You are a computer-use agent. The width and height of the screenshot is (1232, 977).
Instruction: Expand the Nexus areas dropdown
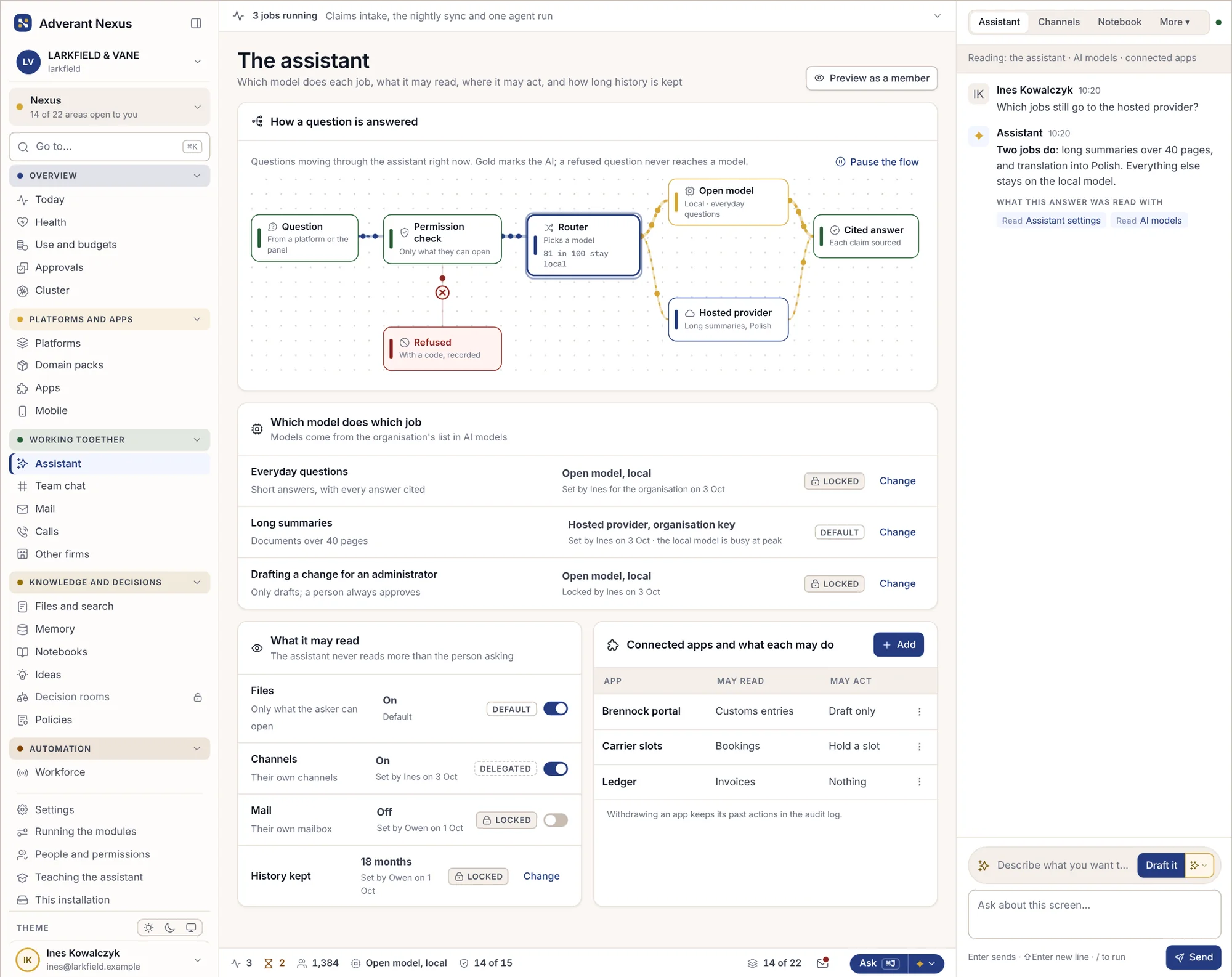point(110,107)
